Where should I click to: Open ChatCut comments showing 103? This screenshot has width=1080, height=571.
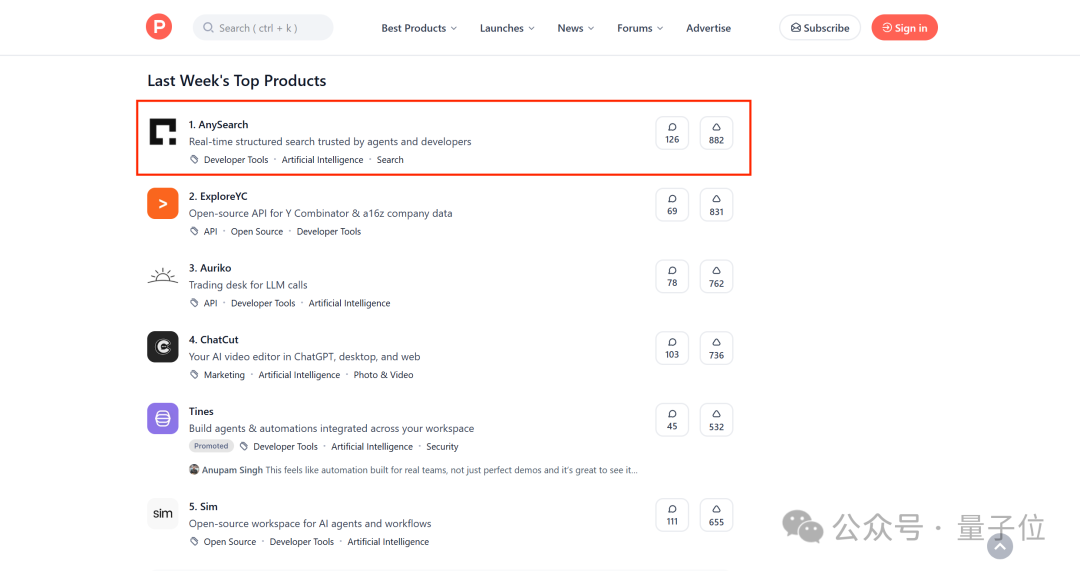[x=672, y=348]
